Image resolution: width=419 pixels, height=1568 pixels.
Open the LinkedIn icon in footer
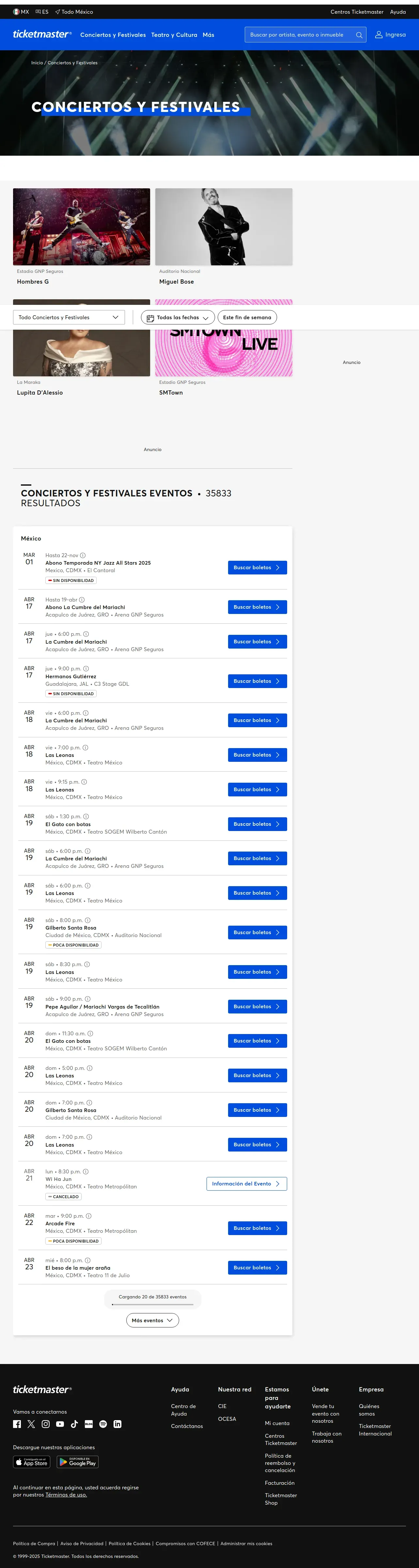(117, 1424)
